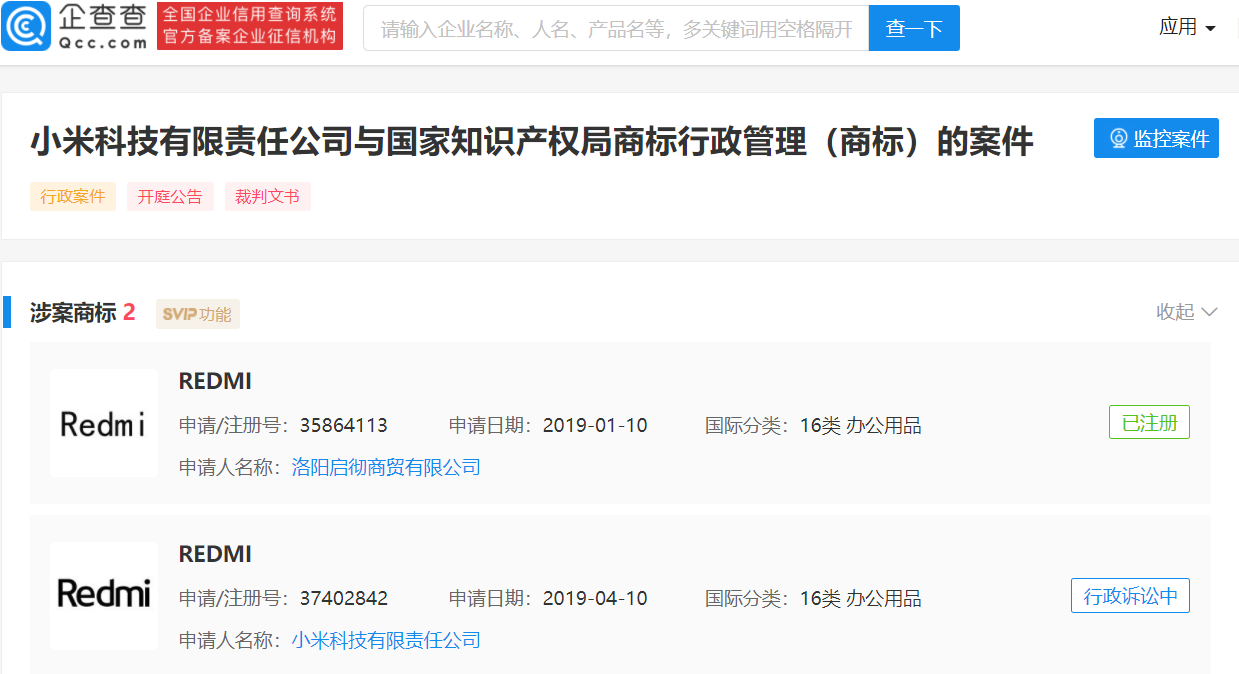Screen dimensions: 1239x674
Task: Click the red official credit system banner
Action: pos(250,27)
